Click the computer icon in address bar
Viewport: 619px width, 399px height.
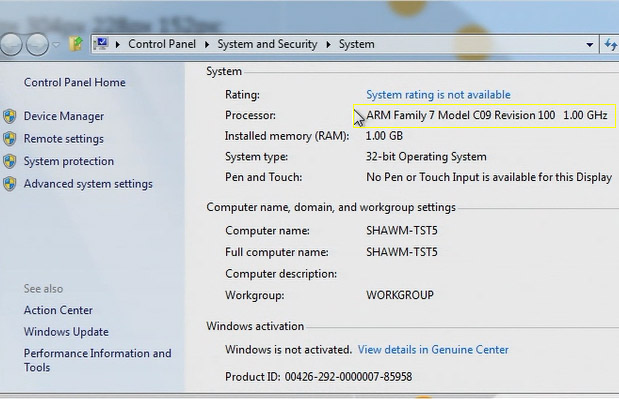coord(101,43)
